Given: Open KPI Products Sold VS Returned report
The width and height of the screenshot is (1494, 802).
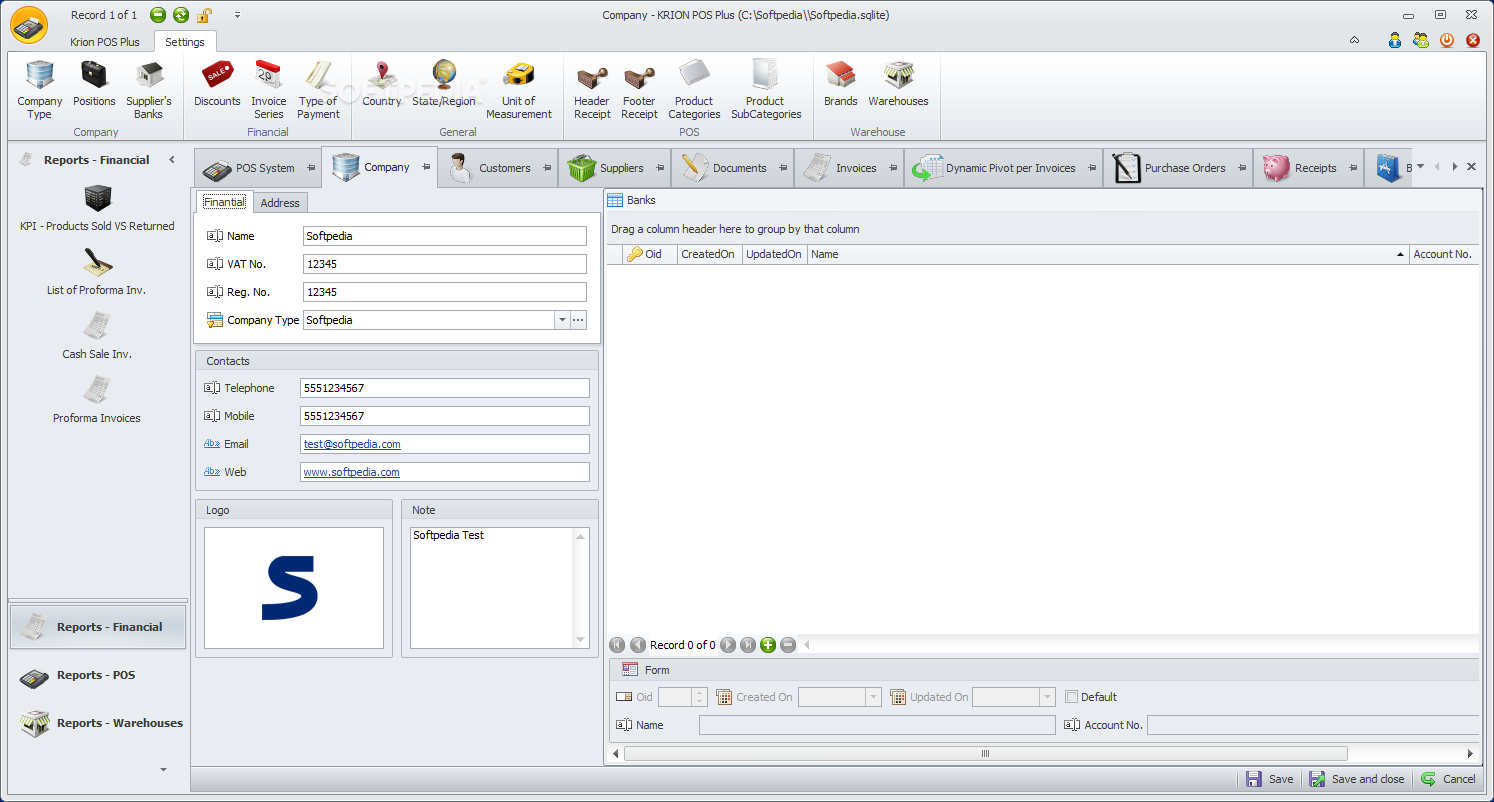Looking at the screenshot, I should point(97,208).
